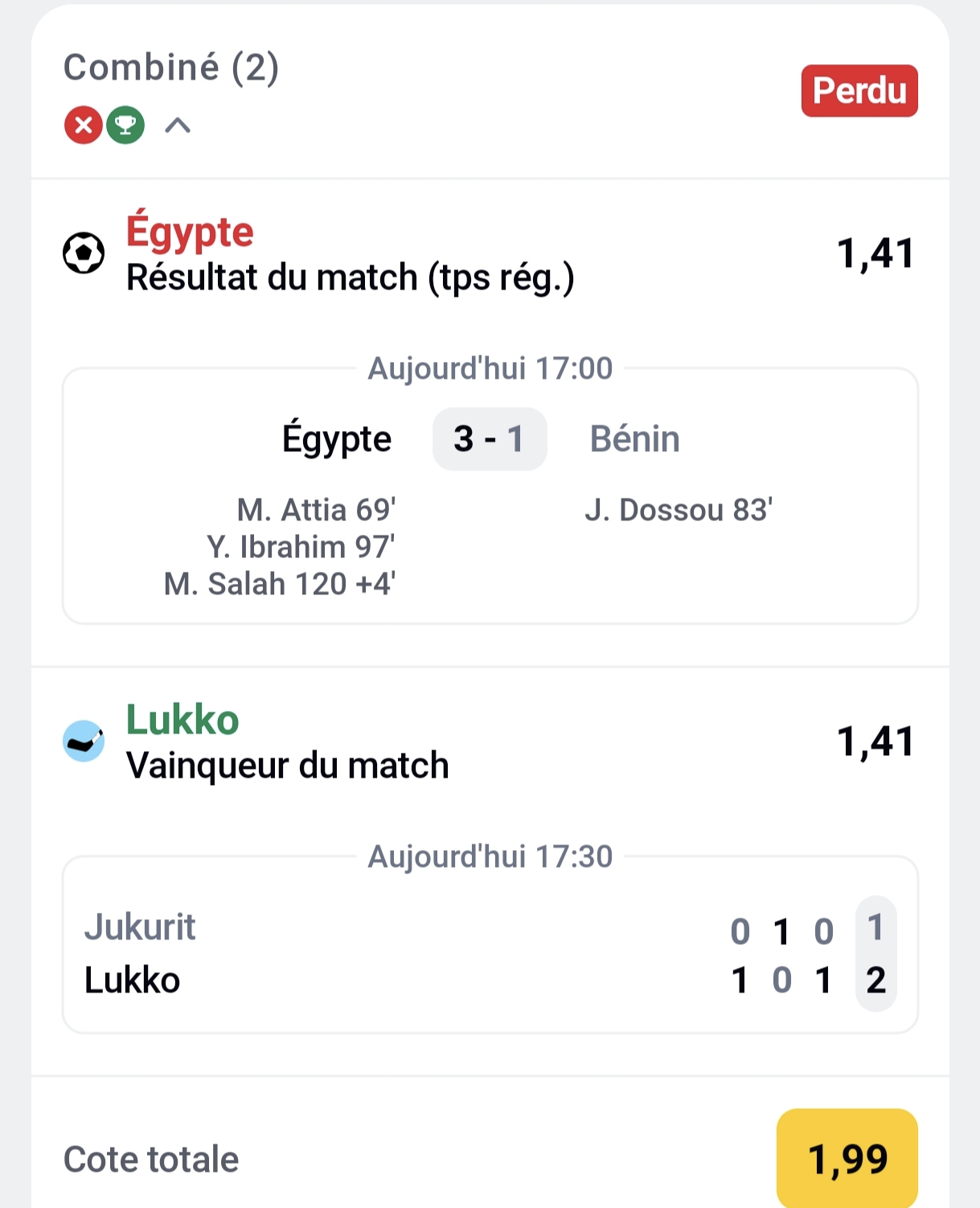The width and height of the screenshot is (980, 1208).
Task: Click the football sport icon
Action: coord(84,253)
